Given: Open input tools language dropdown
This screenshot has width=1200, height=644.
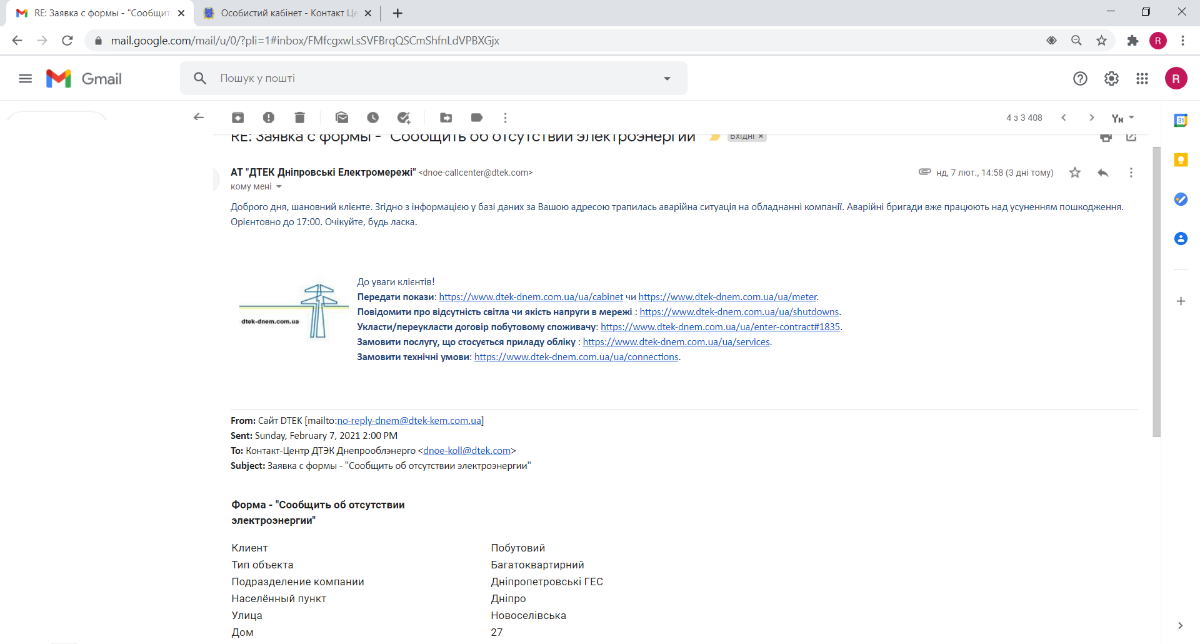Looking at the screenshot, I should (x=1123, y=117).
